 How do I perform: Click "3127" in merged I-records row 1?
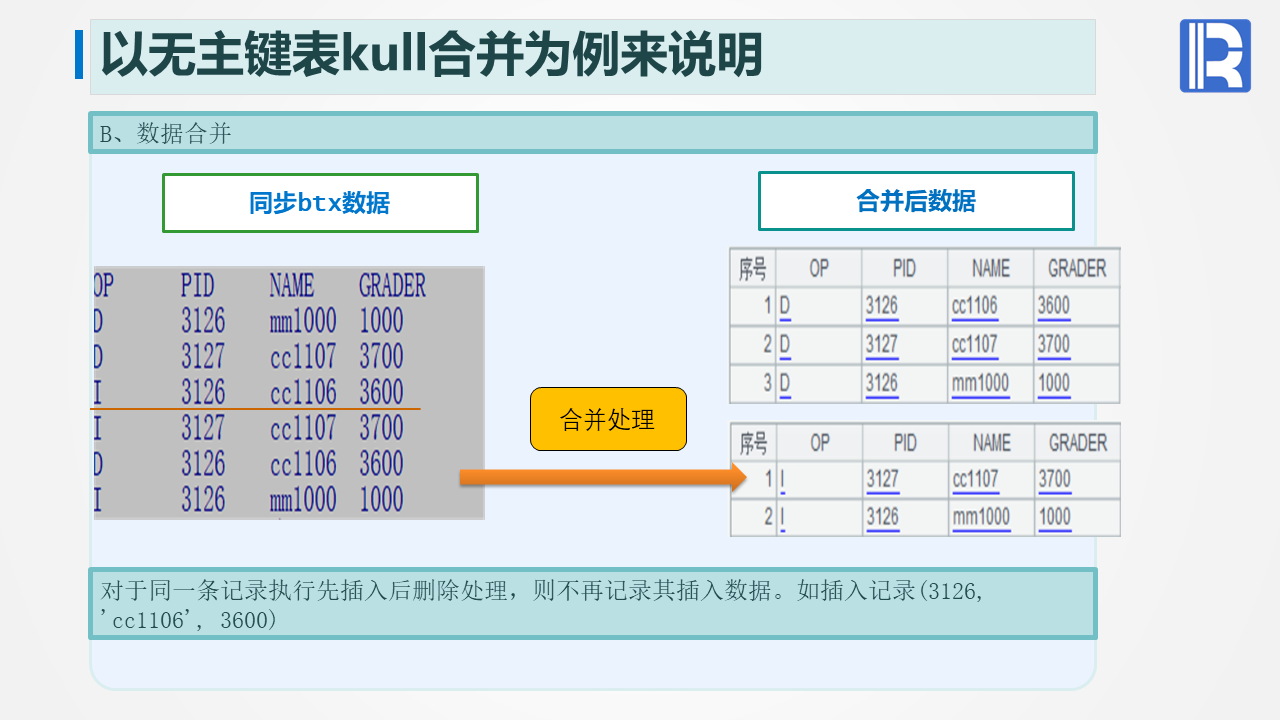pyautogui.click(x=883, y=479)
